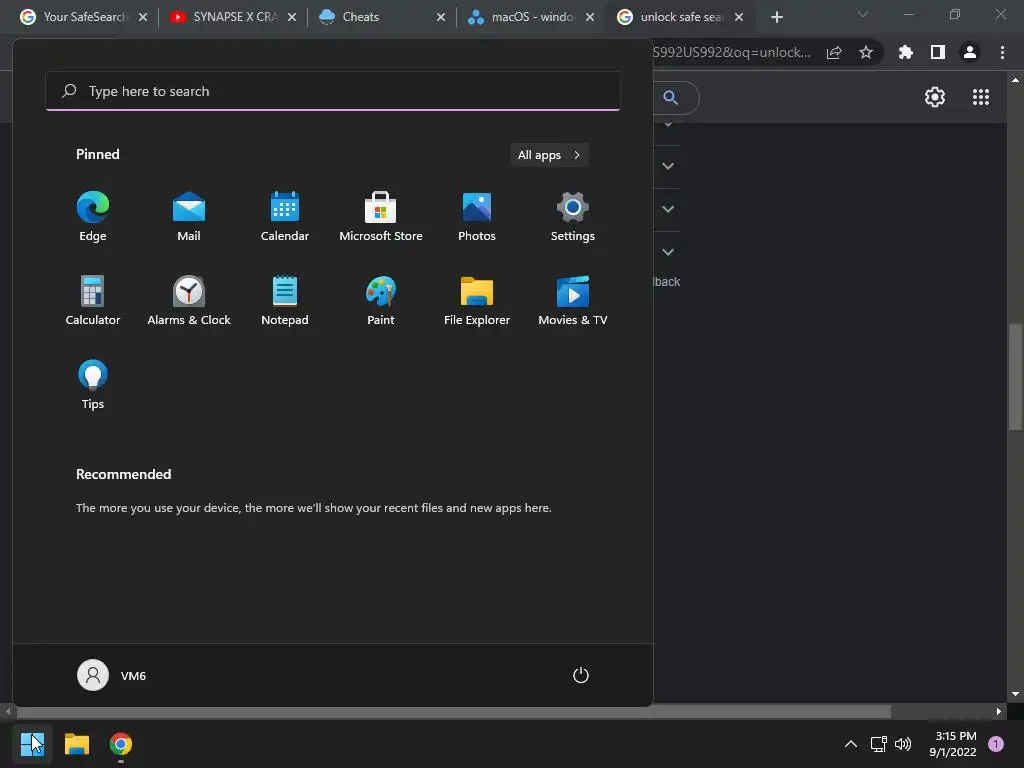1024x768 pixels.
Task: Open Google quick settings gear
Action: [x=935, y=97]
